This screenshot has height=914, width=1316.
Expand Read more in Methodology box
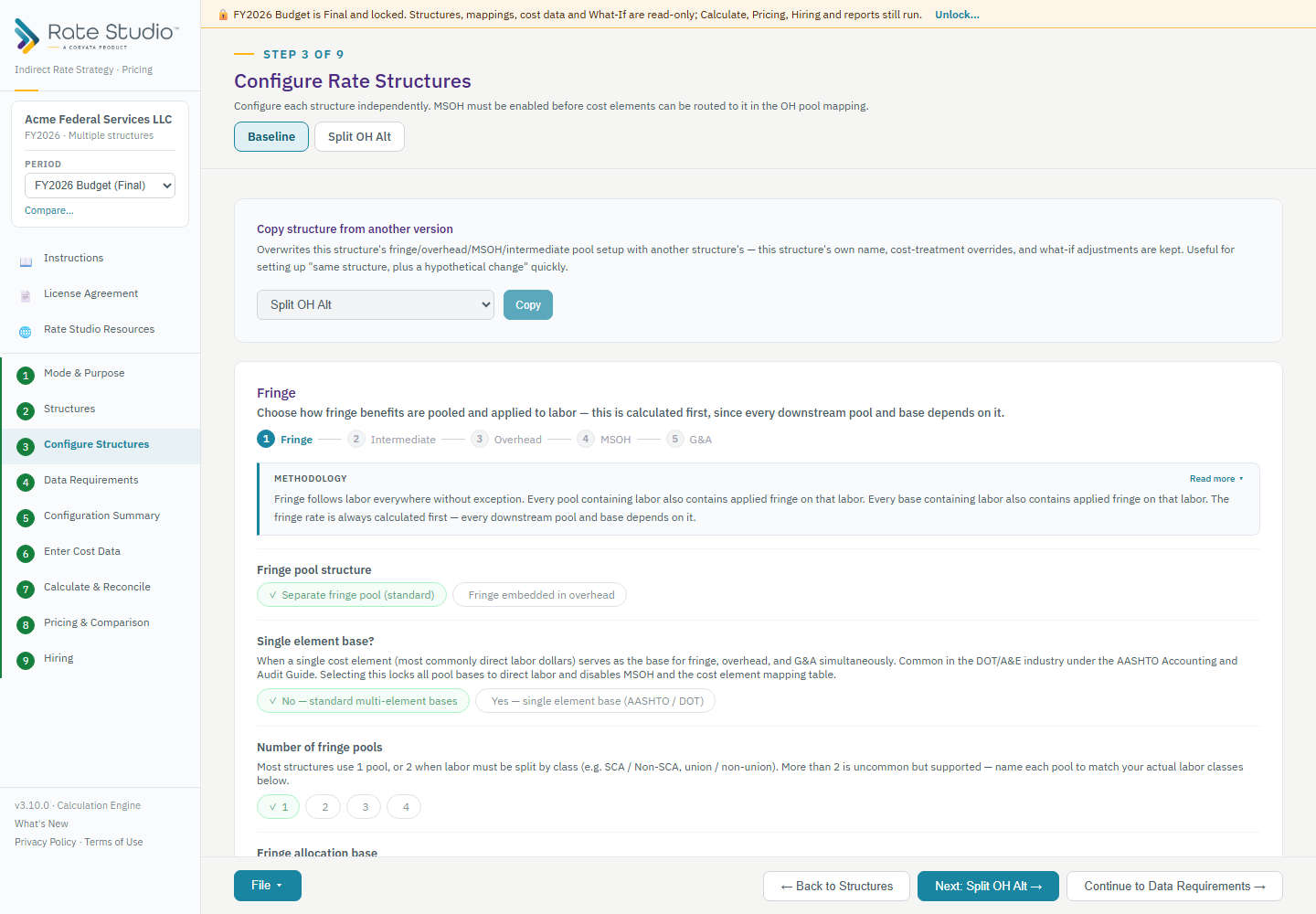(1216, 479)
